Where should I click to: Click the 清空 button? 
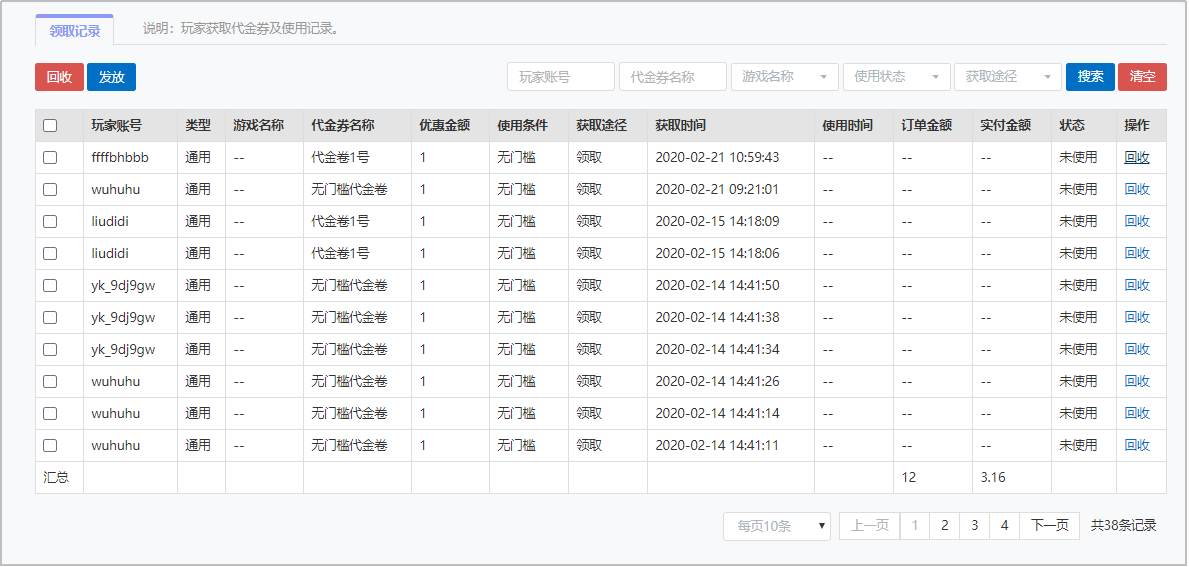1142,77
